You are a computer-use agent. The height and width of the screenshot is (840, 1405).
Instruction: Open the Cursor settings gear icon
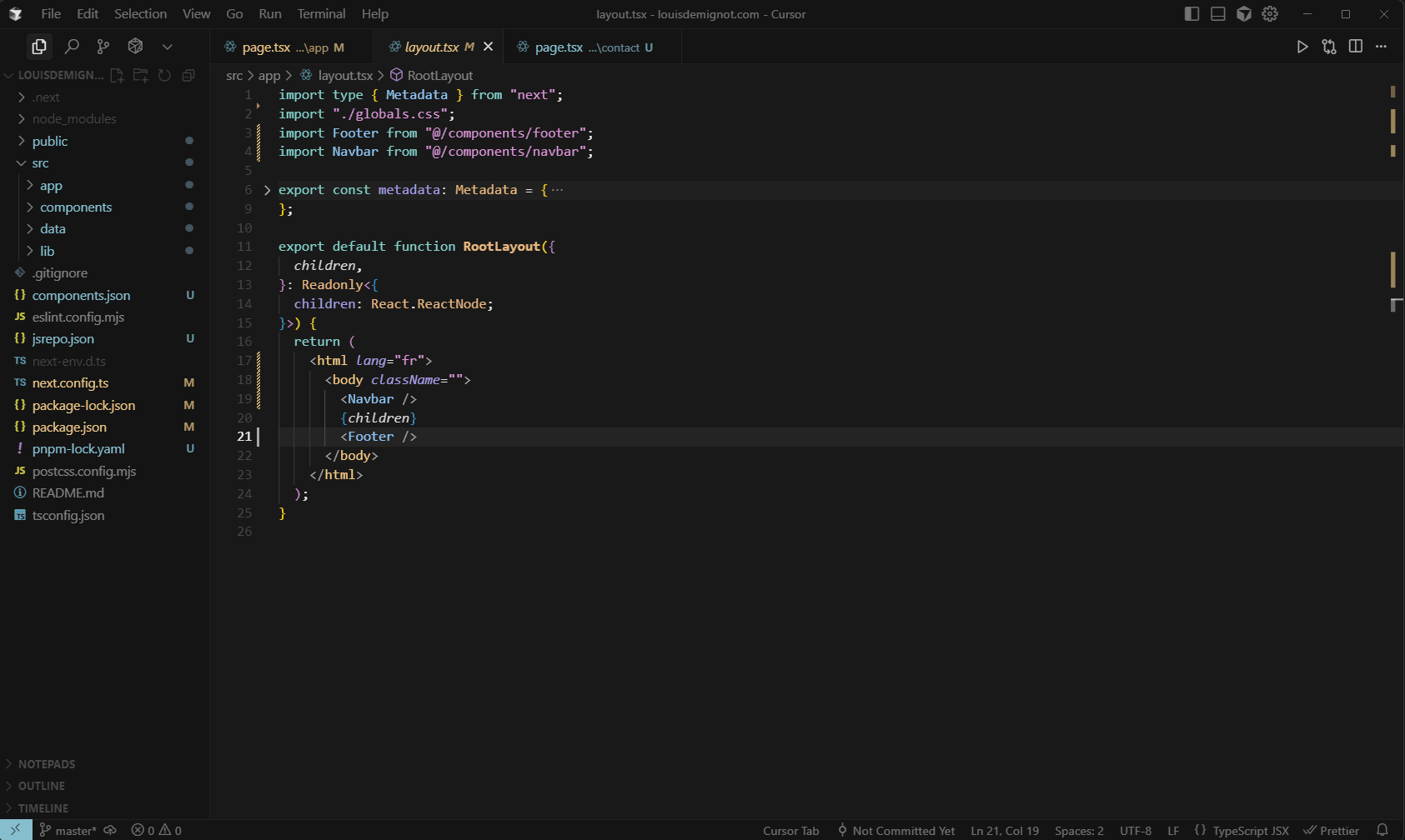1270,14
